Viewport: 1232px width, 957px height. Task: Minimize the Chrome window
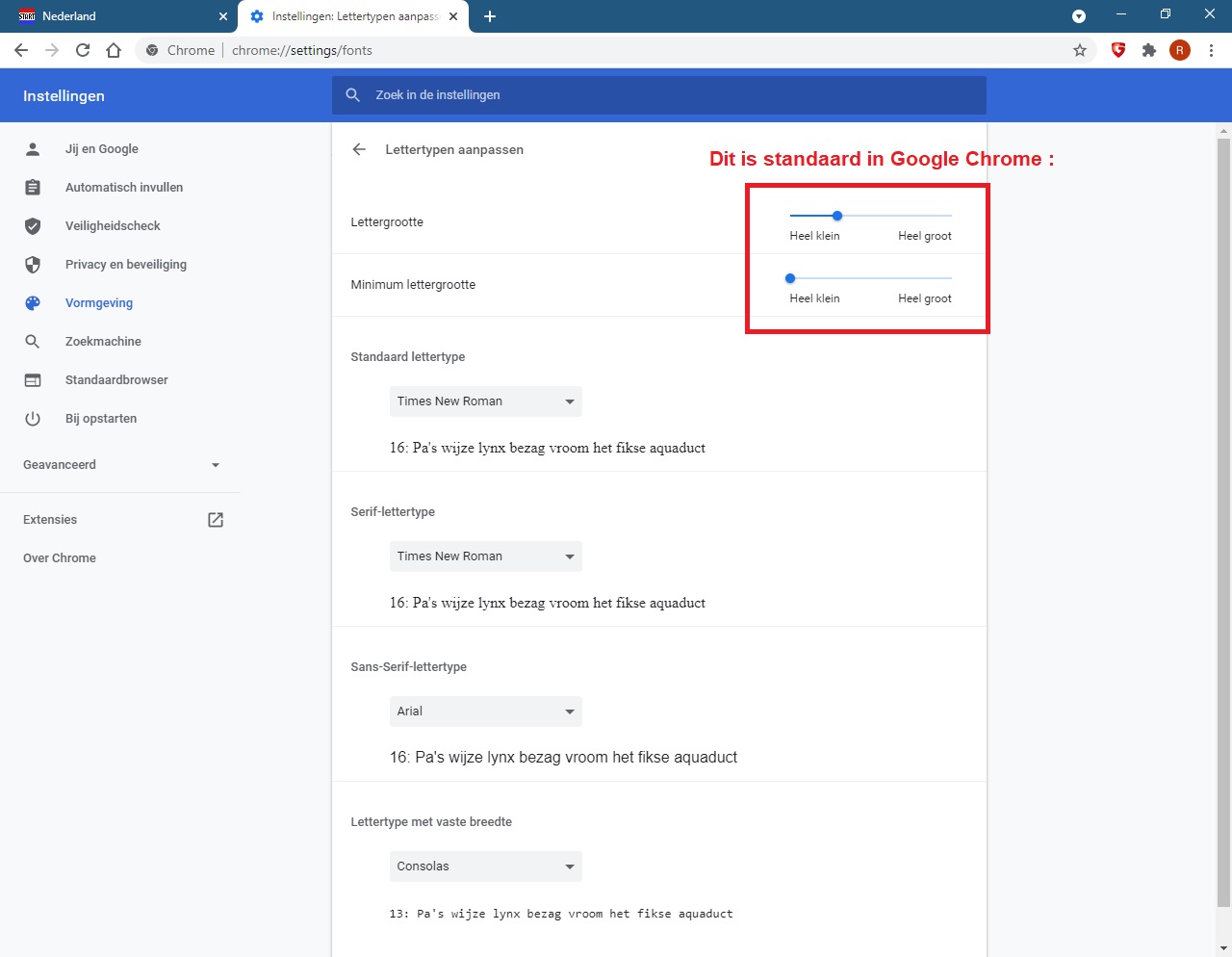tap(1121, 14)
